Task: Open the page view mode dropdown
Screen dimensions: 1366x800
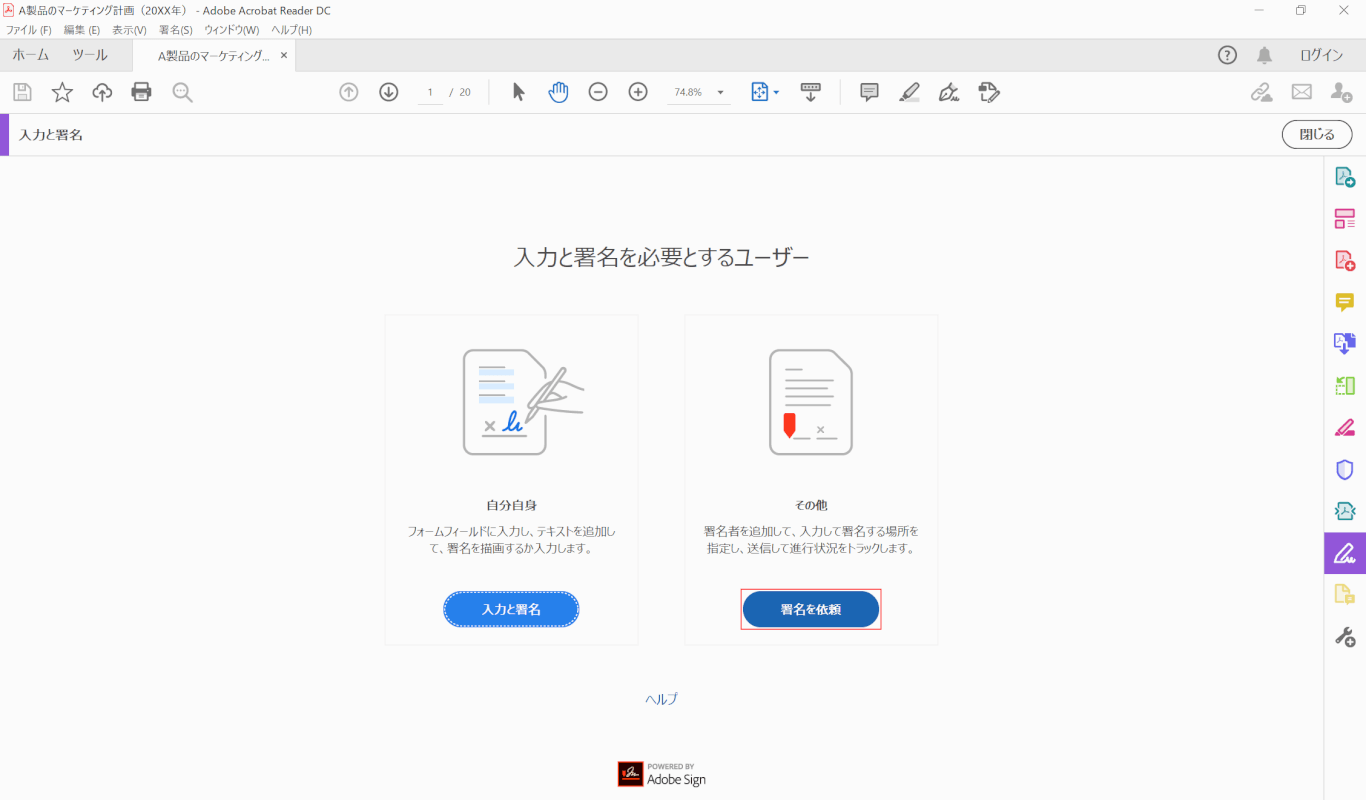Action: pos(764,91)
